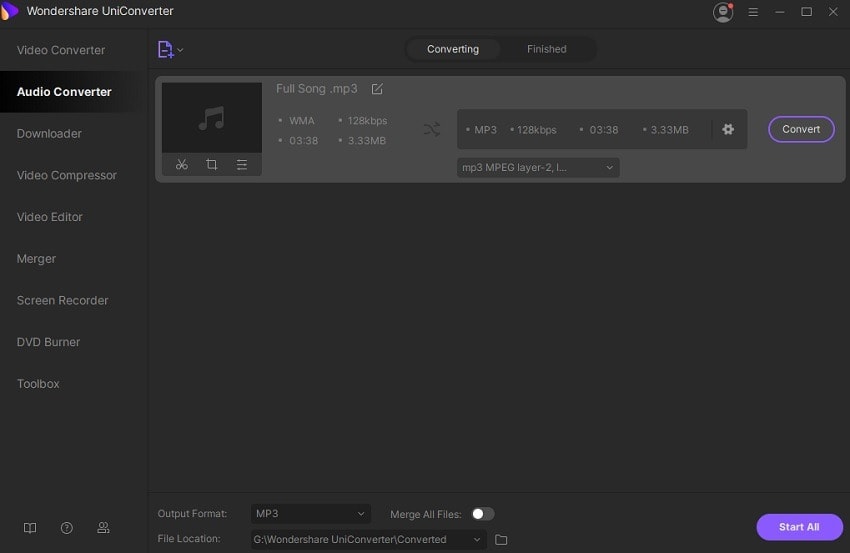
Task: Switch to the Finished tab
Action: 546,49
